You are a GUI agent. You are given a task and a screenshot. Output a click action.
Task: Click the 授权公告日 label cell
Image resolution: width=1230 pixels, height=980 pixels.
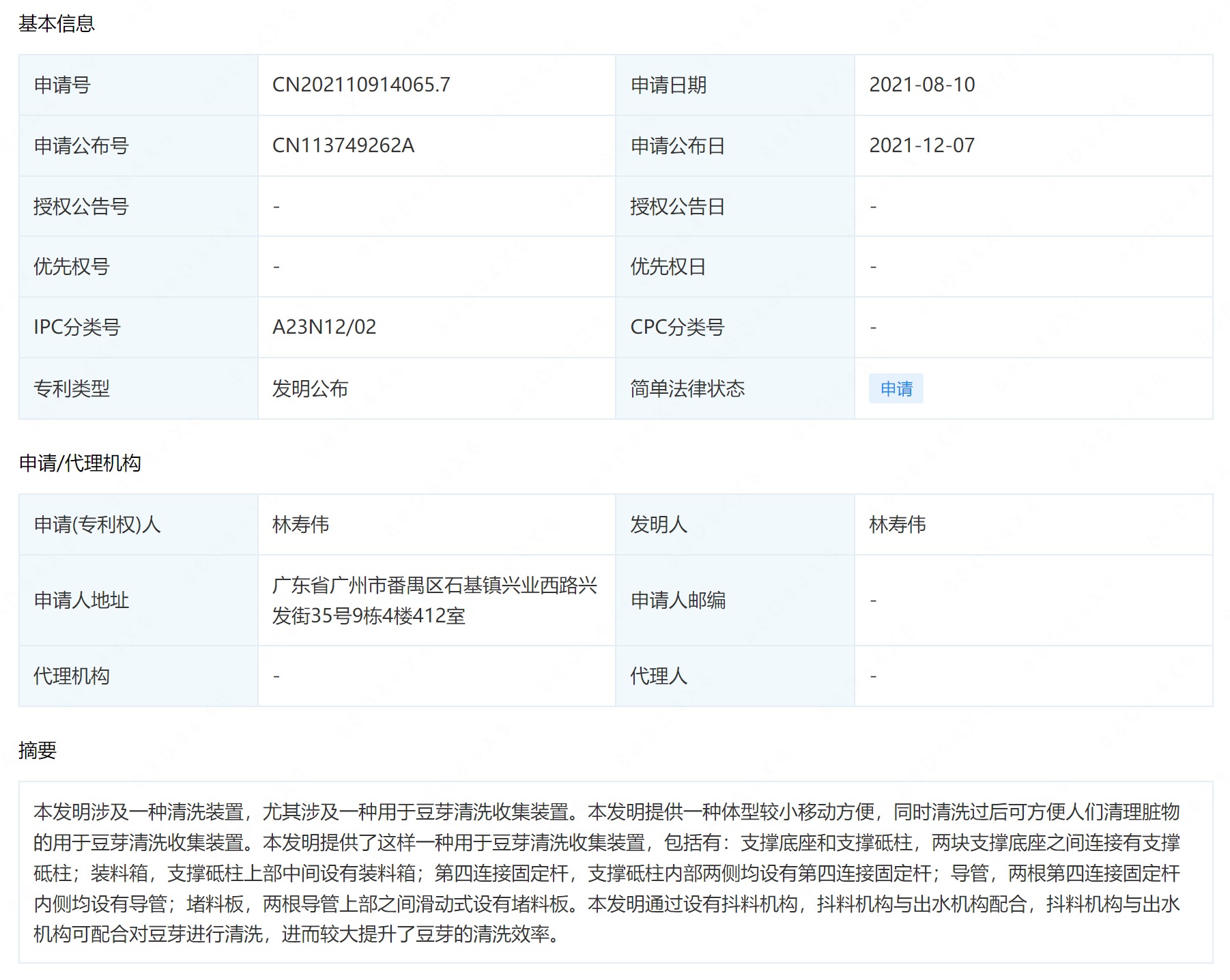[735, 206]
